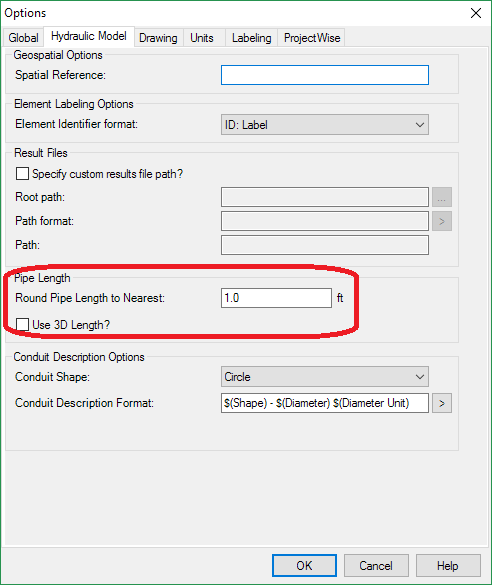The image size is (492, 585).
Task: Open the Drawing tab
Action: 158,38
